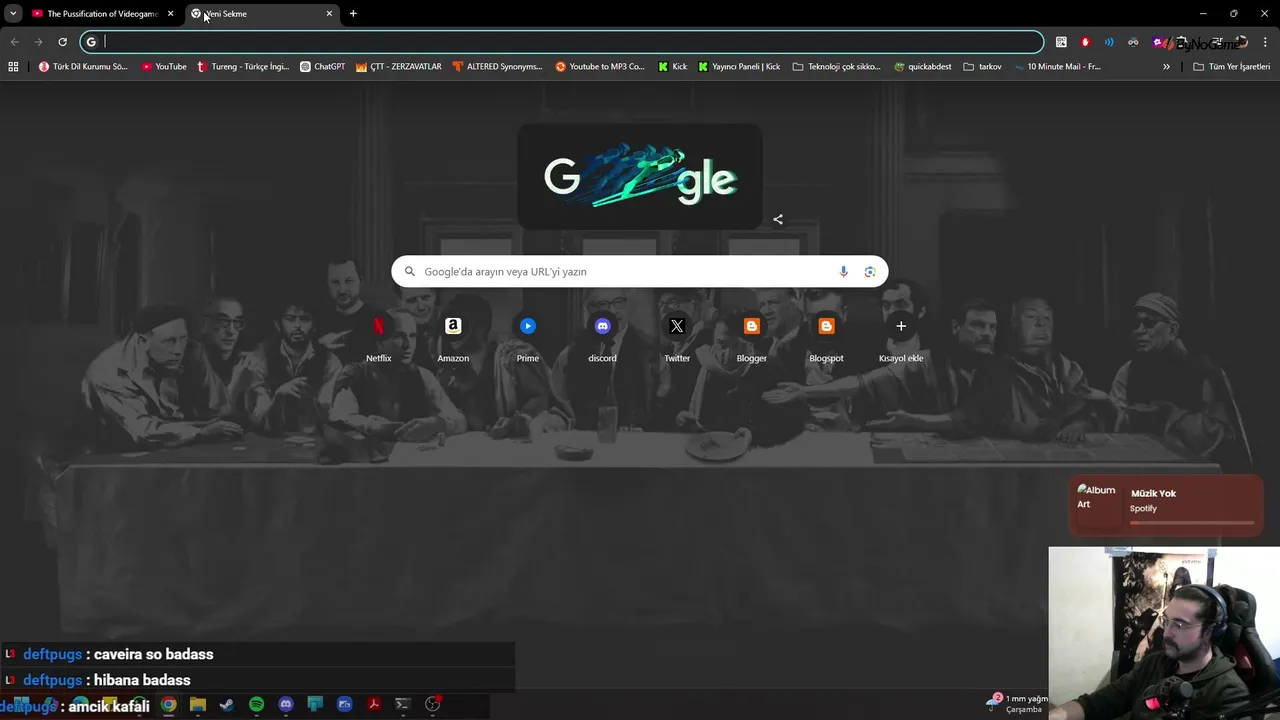The image size is (1280, 720).
Task: Close the Yeni Sekme tab
Action: point(329,14)
